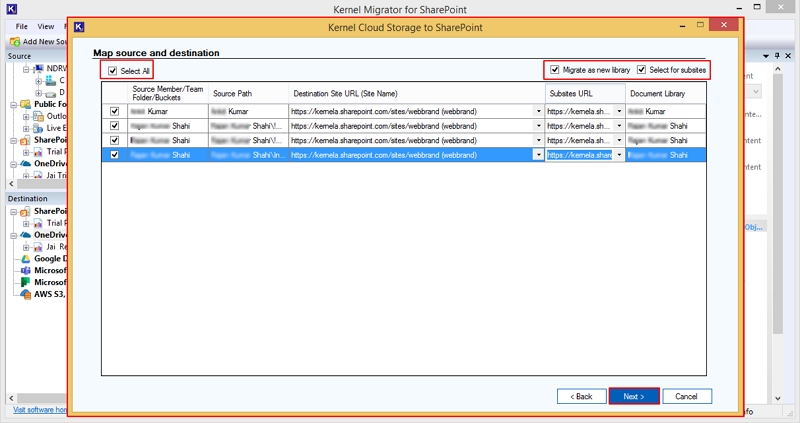Click the Google Drive icon in Destination tree
800x423 pixels.
pos(26,259)
